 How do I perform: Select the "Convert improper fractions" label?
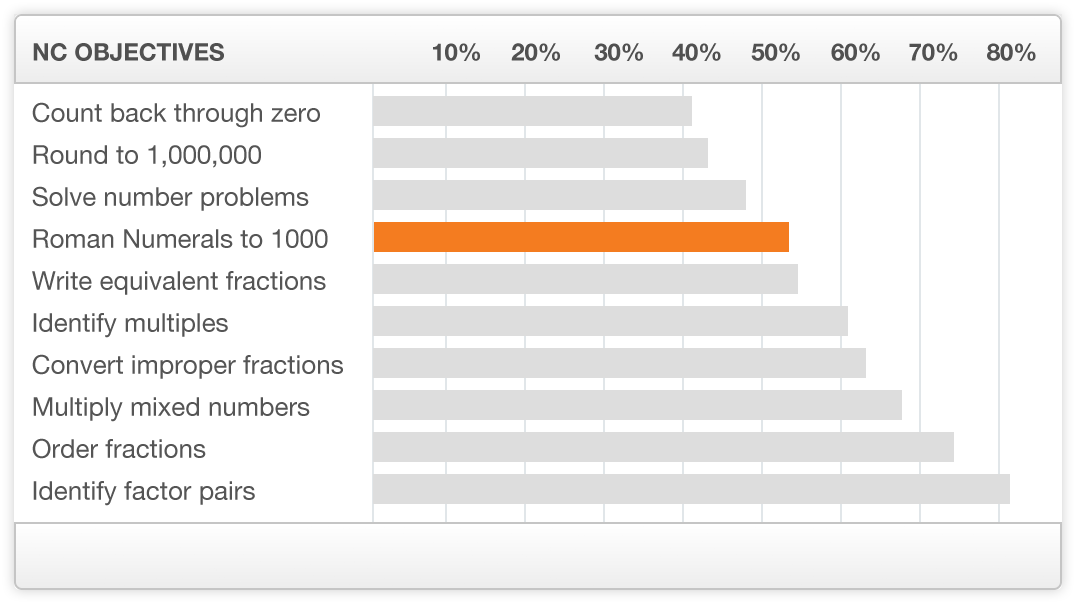(x=187, y=365)
